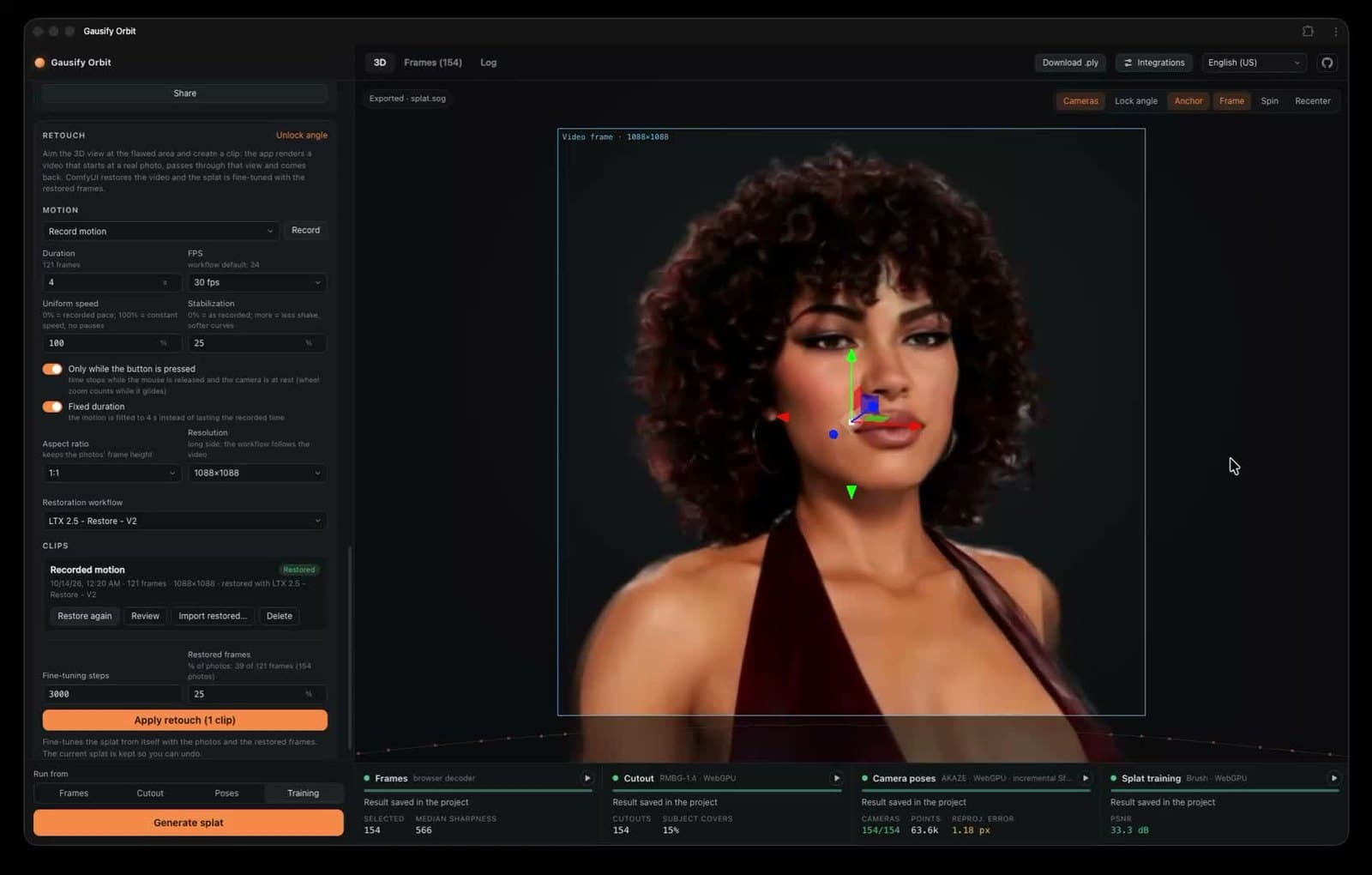Click the Splat training progress bar
This screenshot has width=1372, height=875.
[1225, 790]
